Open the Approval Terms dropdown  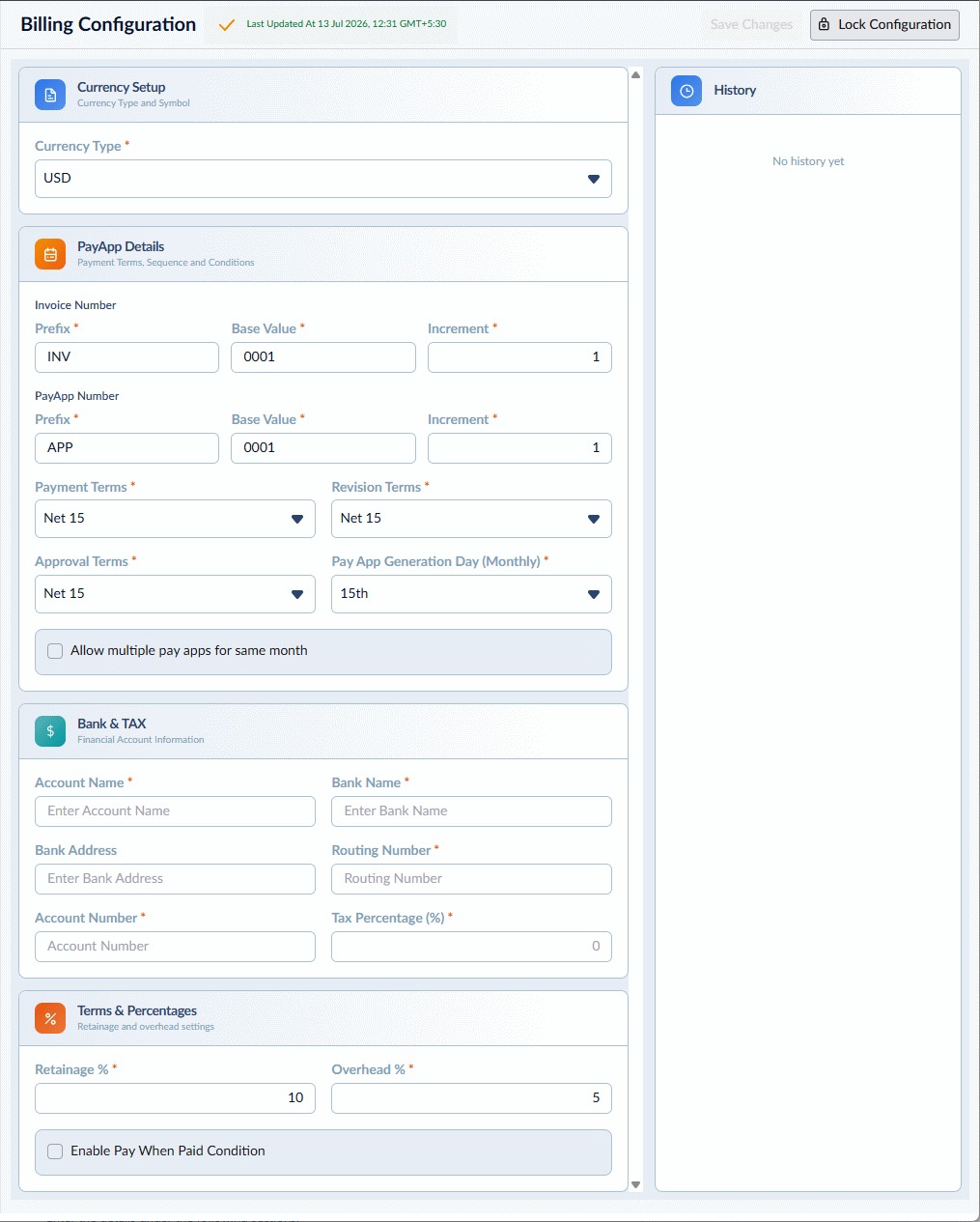coord(175,594)
